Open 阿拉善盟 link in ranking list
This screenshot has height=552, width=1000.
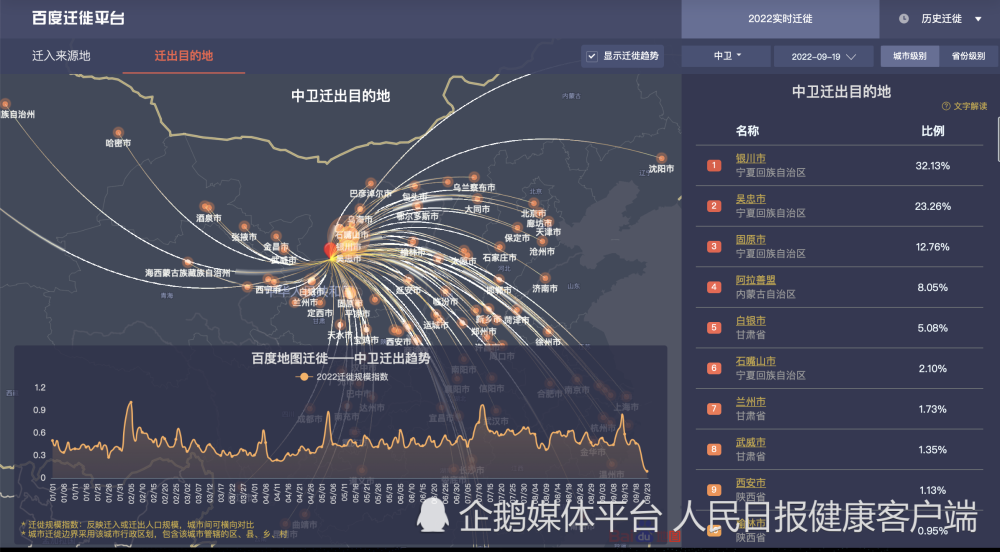click(x=756, y=280)
